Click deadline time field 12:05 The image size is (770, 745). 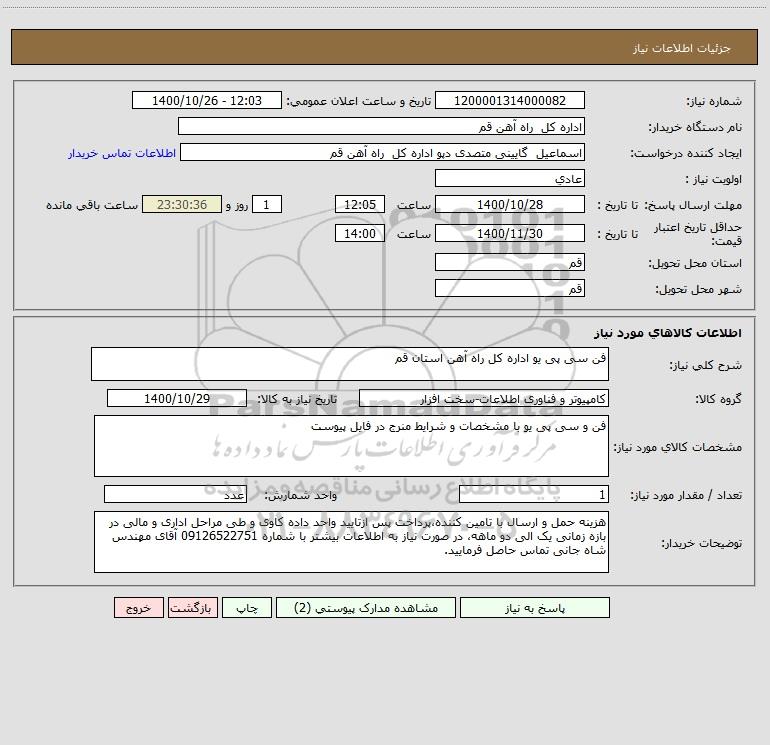tap(359, 204)
